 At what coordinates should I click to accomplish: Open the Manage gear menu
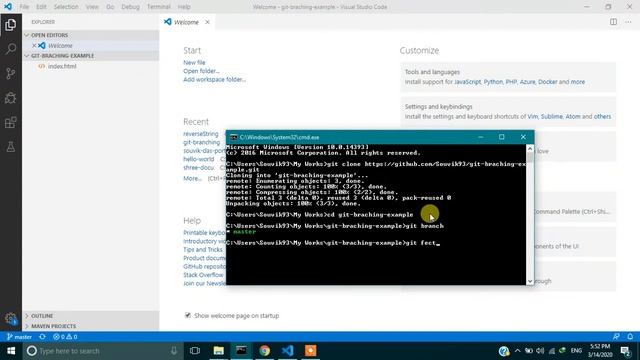[11, 318]
